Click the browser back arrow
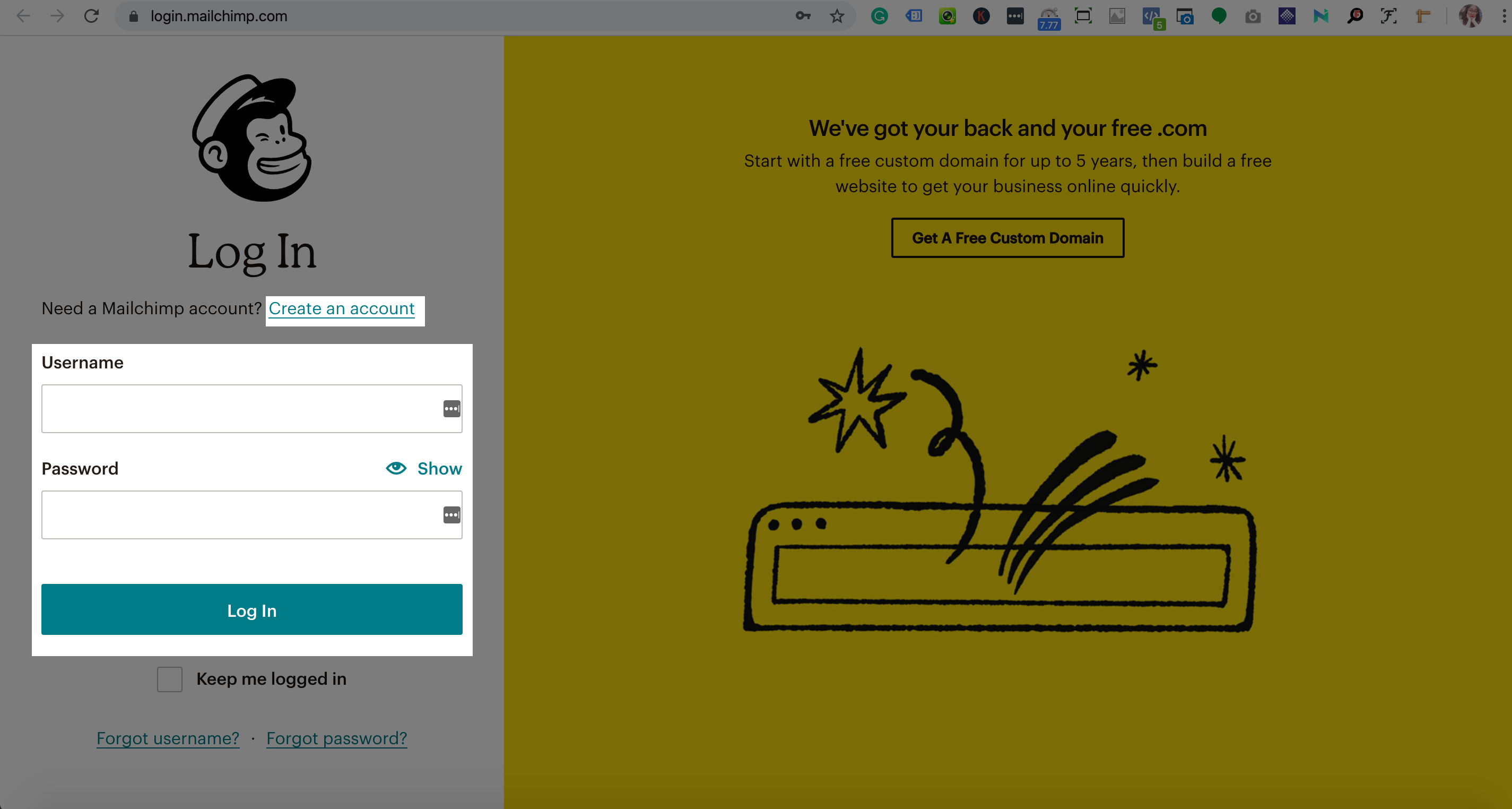Screen dimensions: 1512x809 click(23, 16)
